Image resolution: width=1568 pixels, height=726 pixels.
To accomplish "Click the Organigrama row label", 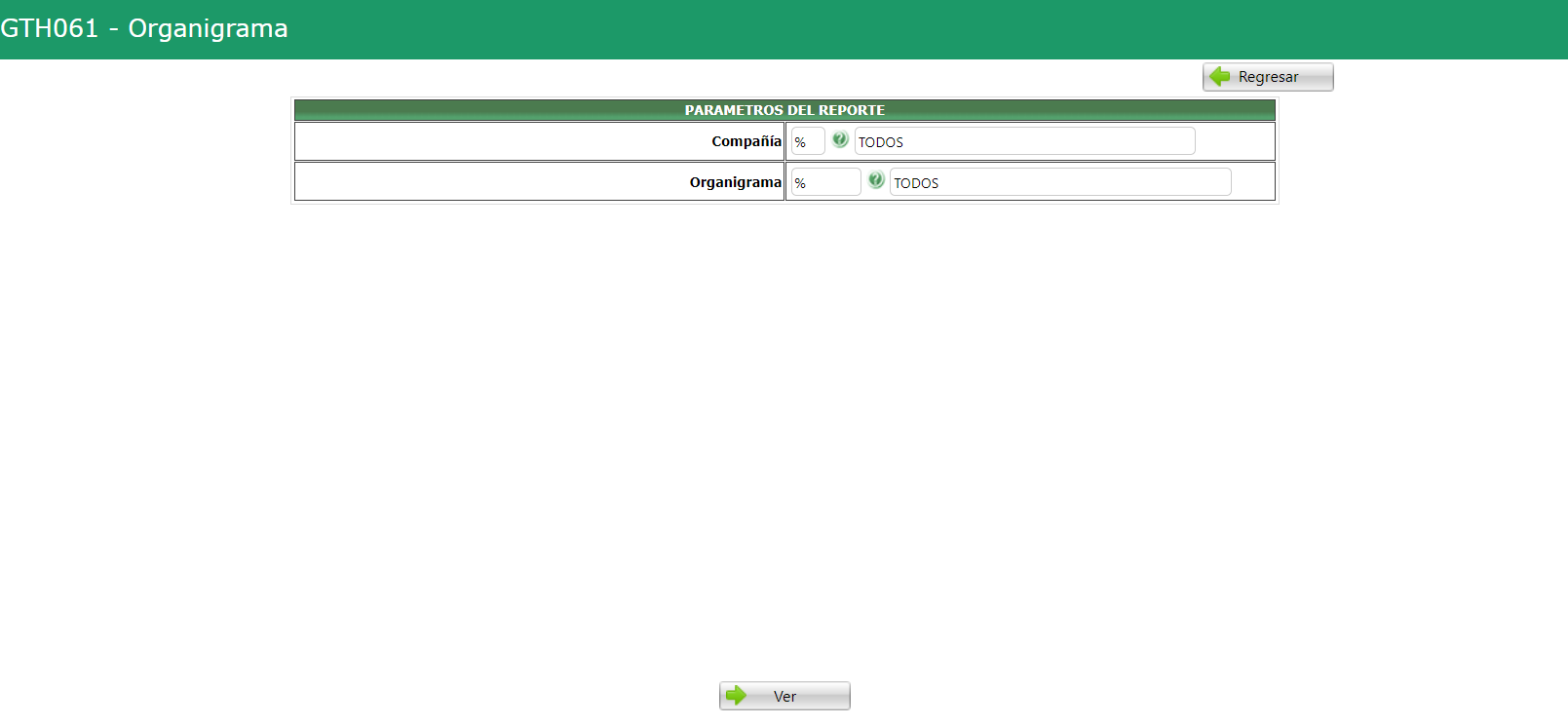I will point(736,182).
